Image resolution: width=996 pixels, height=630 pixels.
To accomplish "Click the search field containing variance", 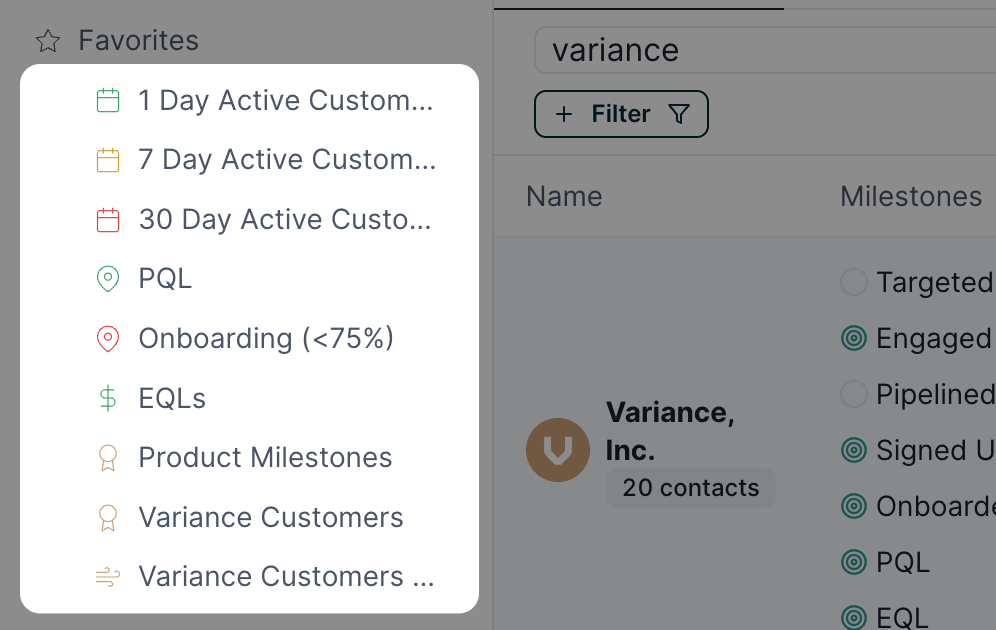I will coord(760,50).
